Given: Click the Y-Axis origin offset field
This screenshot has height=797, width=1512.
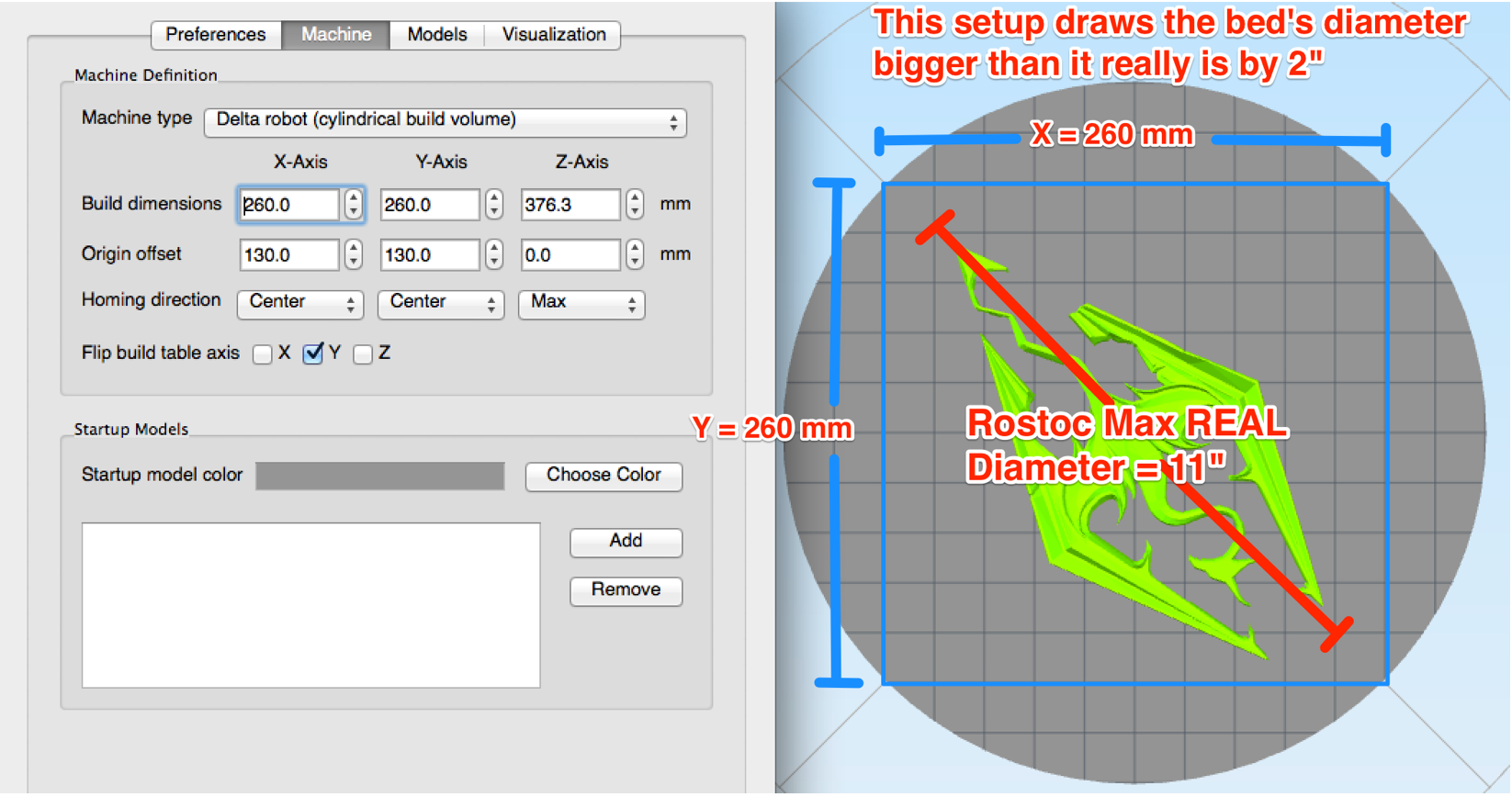Looking at the screenshot, I should click(x=429, y=255).
